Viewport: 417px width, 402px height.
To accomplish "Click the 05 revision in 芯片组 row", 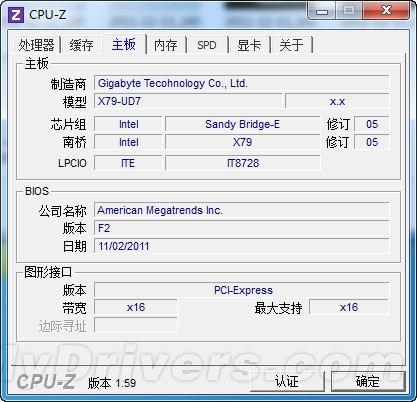I will (372, 124).
